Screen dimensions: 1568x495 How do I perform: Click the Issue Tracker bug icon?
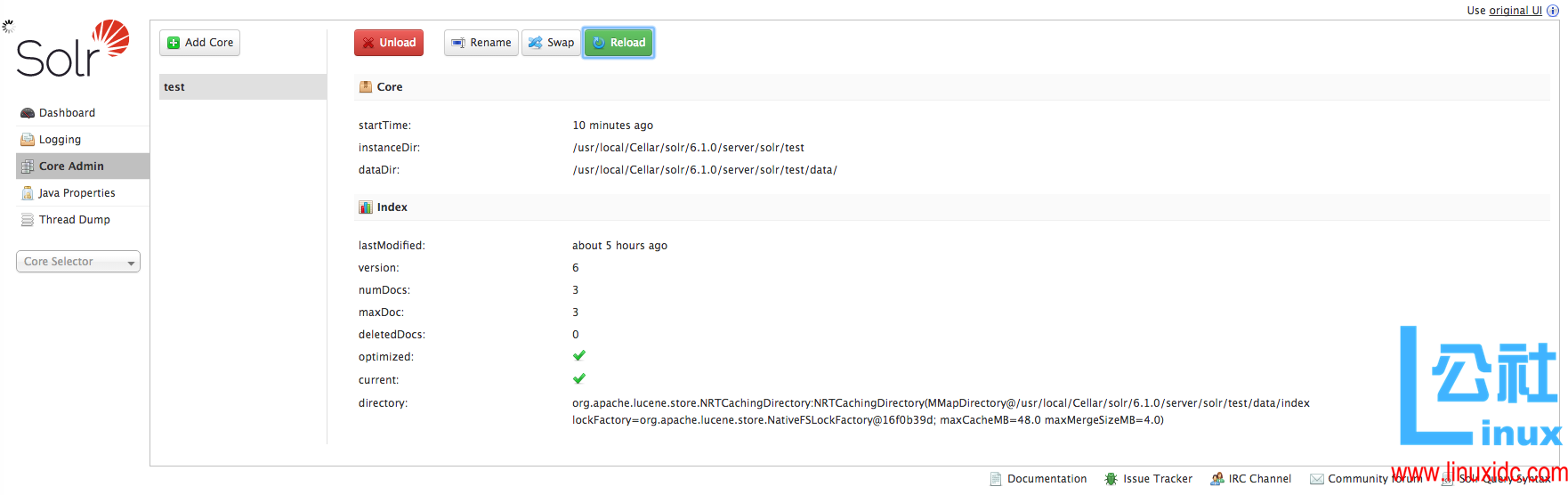pyautogui.click(x=1111, y=479)
